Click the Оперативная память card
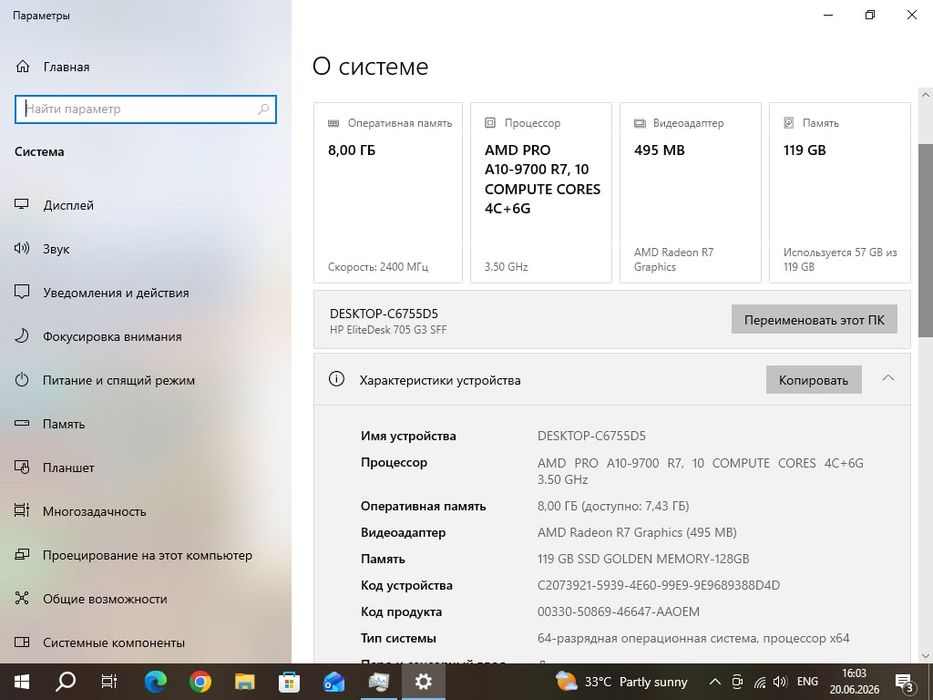This screenshot has height=700, width=933. [x=388, y=193]
